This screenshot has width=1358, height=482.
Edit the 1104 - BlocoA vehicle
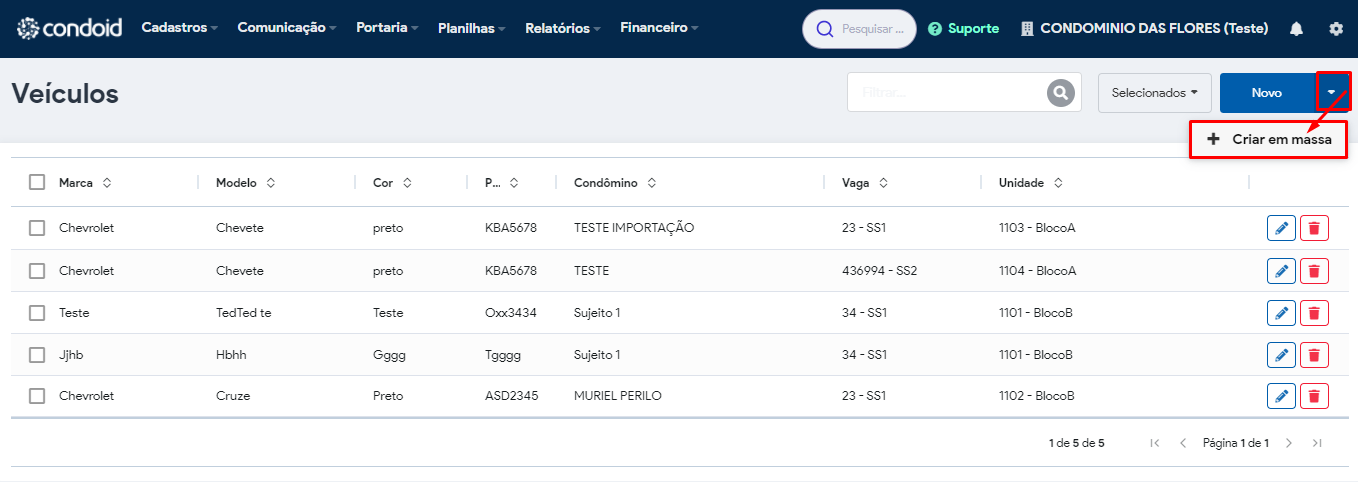click(x=1281, y=271)
